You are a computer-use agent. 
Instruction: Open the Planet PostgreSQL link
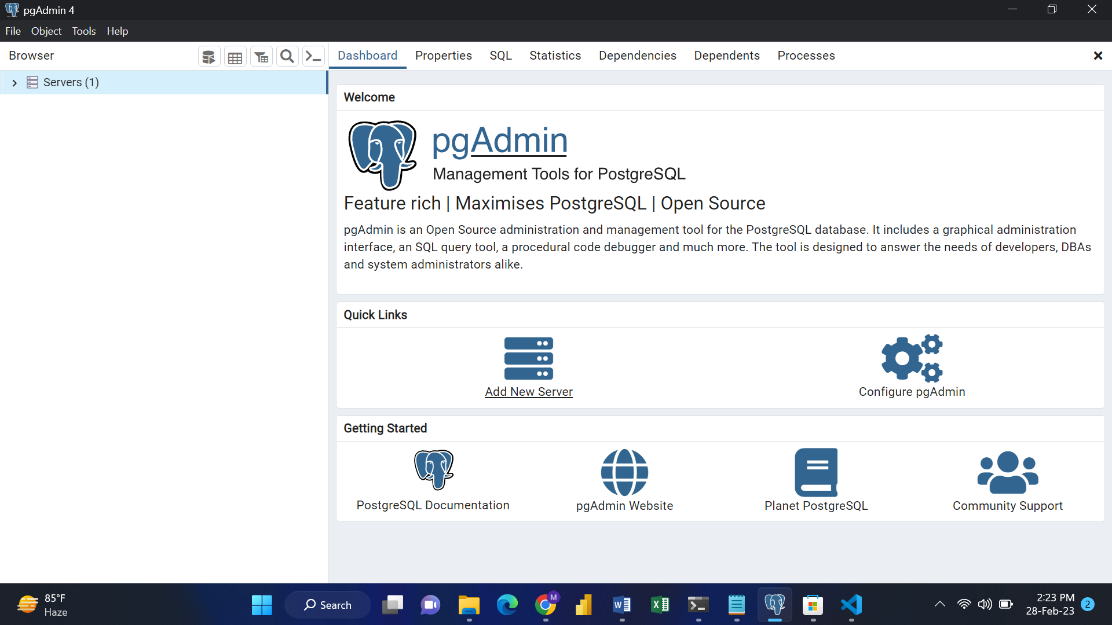point(816,506)
